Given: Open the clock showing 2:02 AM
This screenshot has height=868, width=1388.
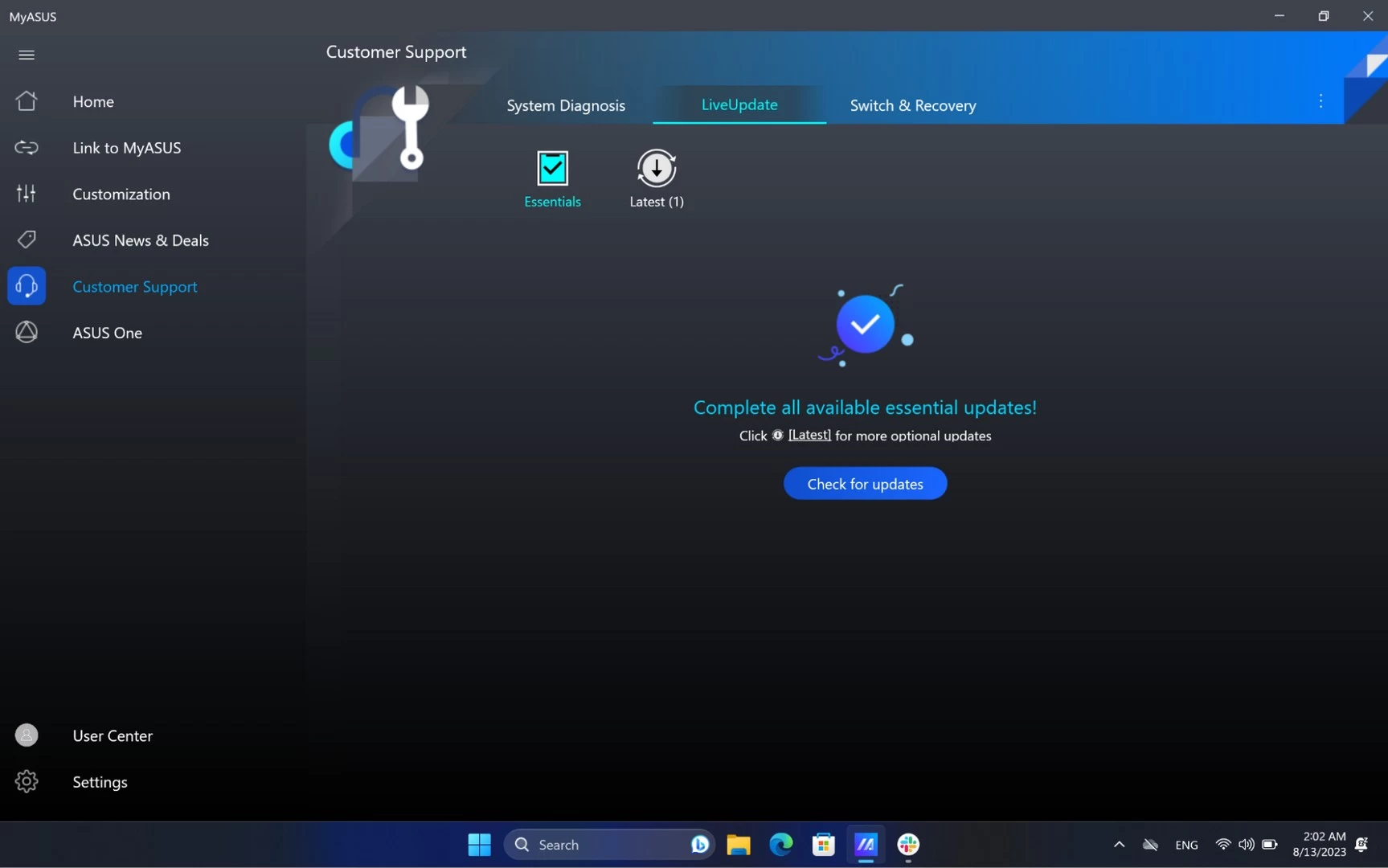Looking at the screenshot, I should point(1319,844).
